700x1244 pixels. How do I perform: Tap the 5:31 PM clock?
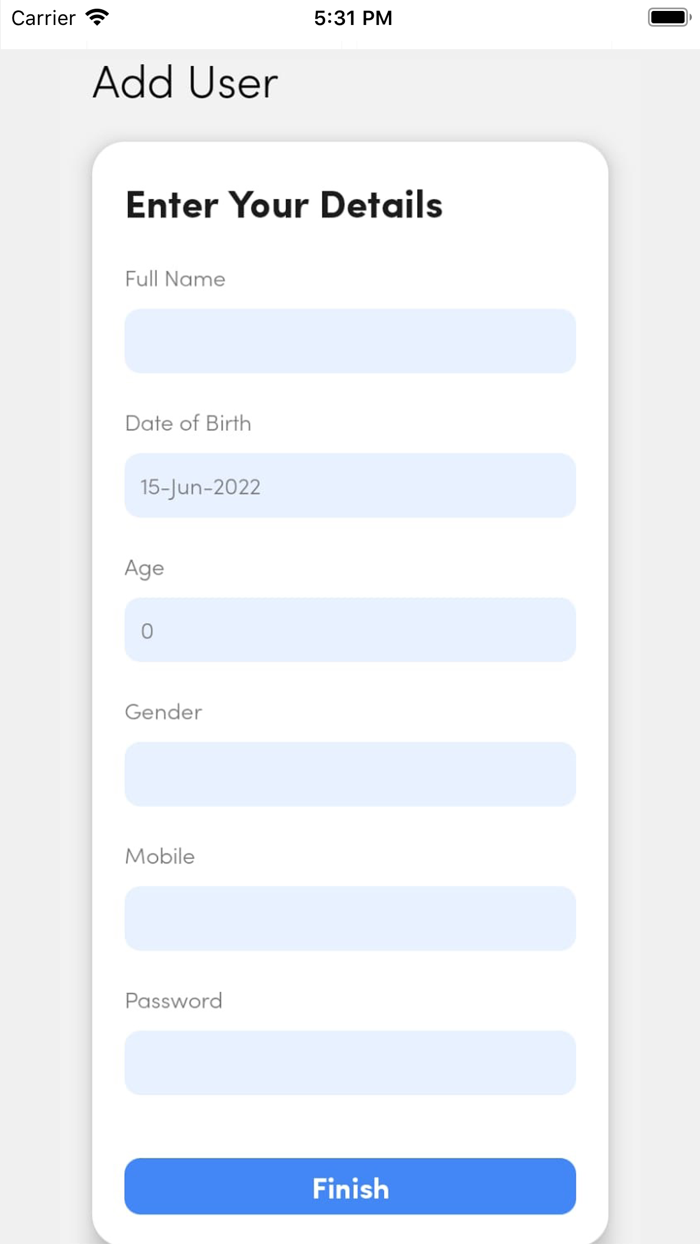[x=352, y=18]
